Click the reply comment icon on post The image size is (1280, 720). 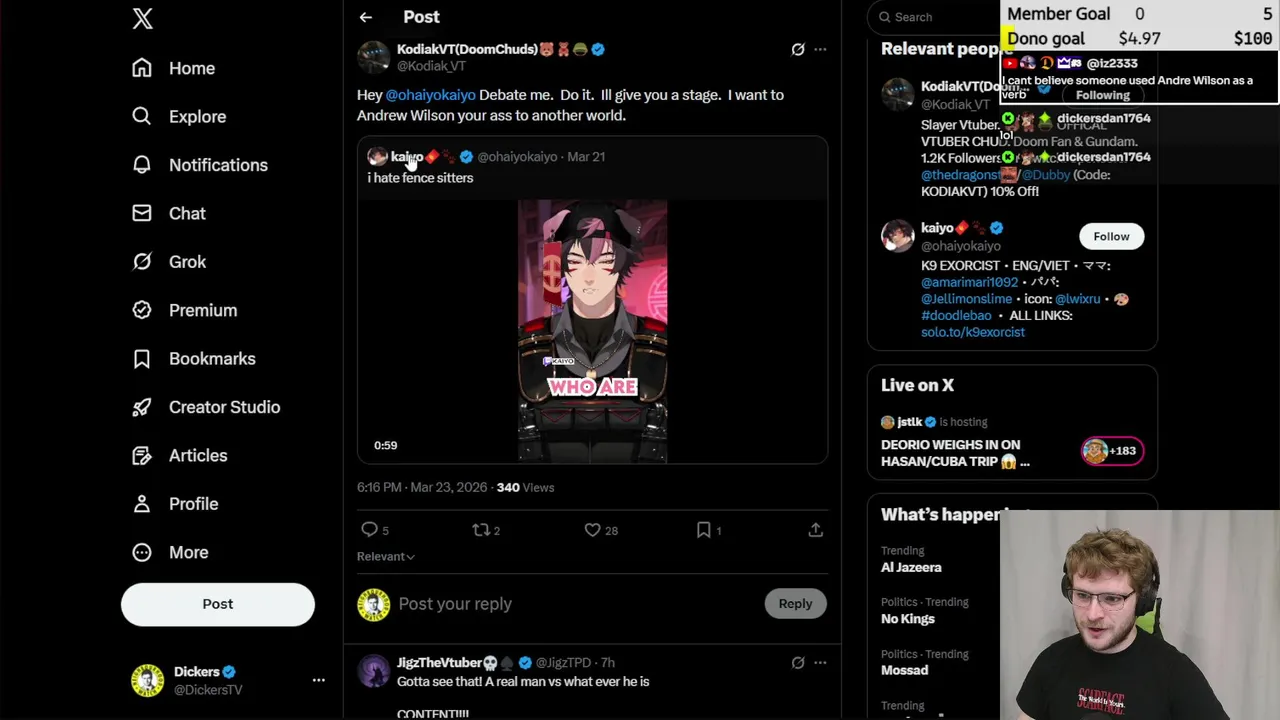pyautogui.click(x=370, y=530)
